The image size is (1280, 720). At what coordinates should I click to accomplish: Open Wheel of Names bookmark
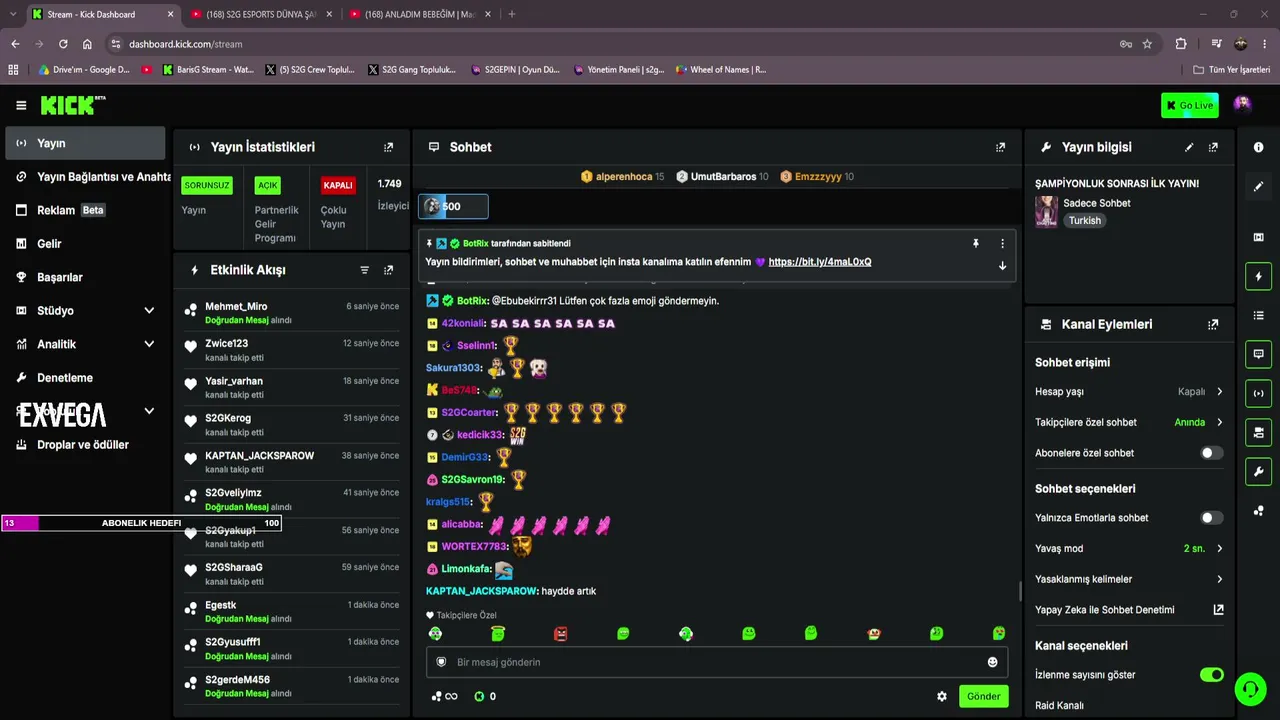tap(721, 70)
